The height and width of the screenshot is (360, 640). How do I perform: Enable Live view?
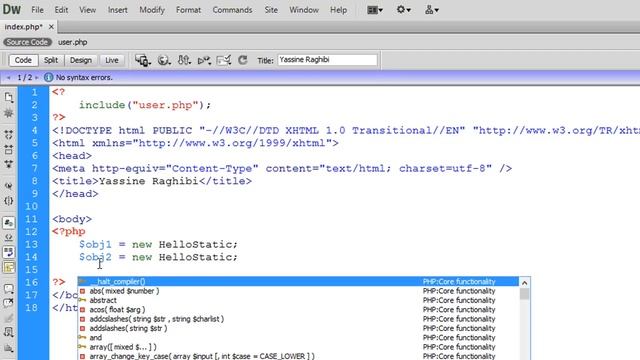coord(111,60)
